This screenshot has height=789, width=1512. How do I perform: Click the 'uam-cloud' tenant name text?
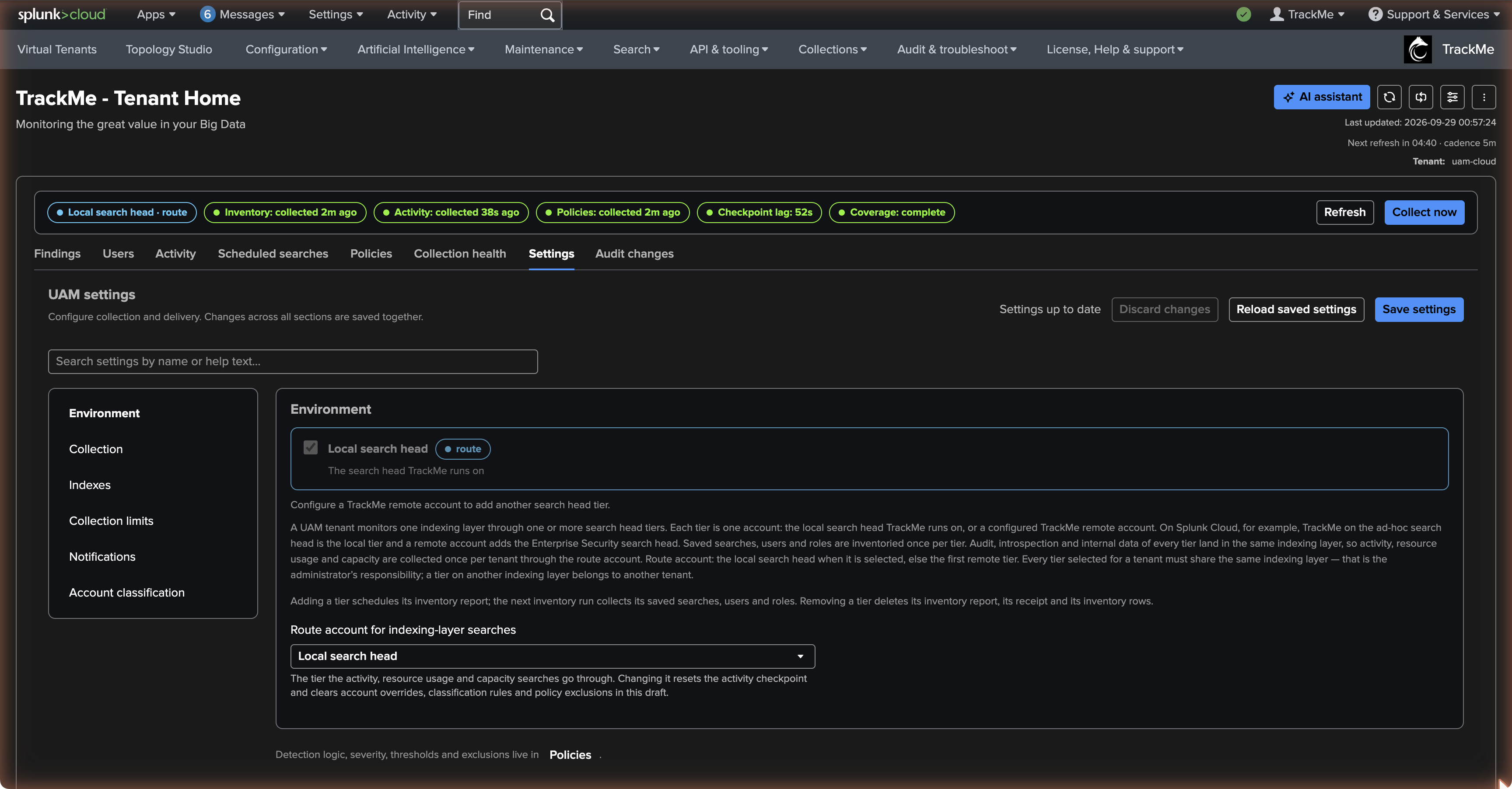click(1473, 161)
